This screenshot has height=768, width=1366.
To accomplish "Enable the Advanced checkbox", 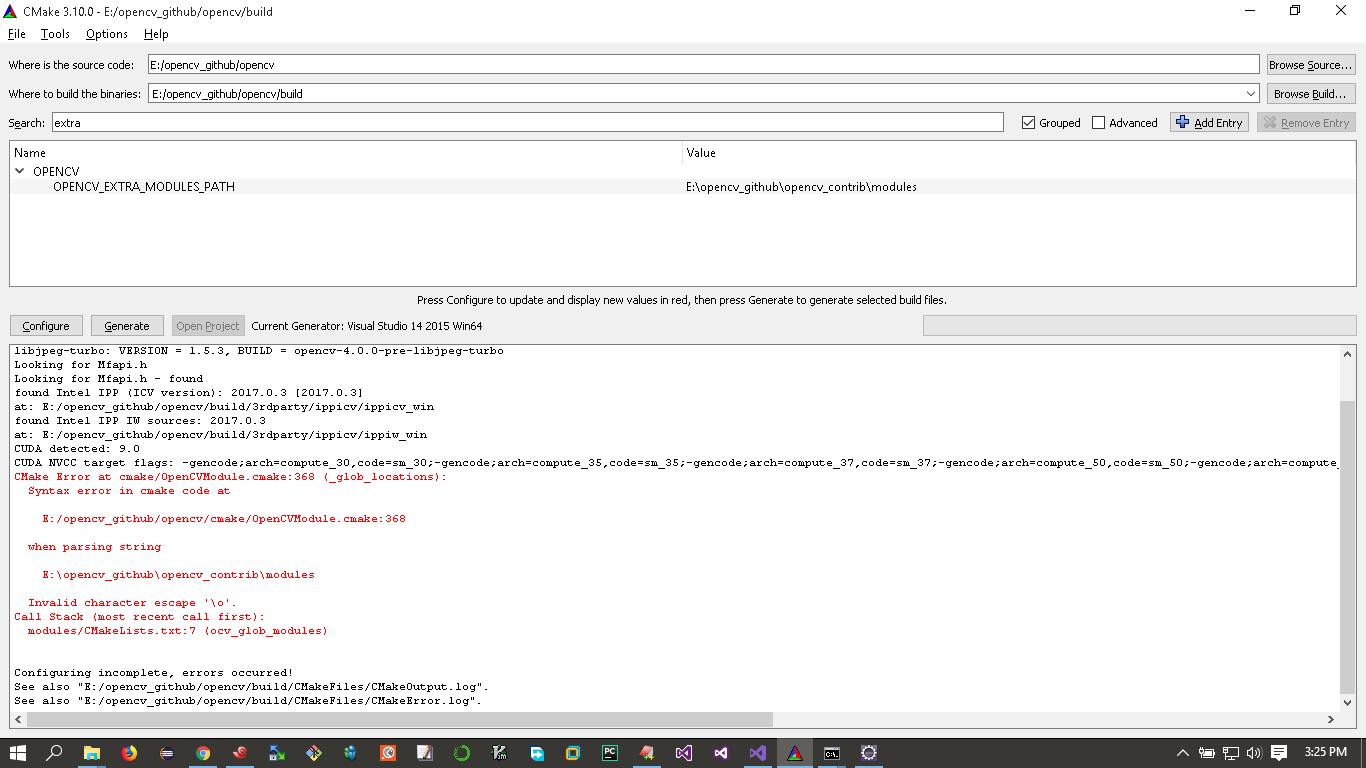I will point(1099,123).
